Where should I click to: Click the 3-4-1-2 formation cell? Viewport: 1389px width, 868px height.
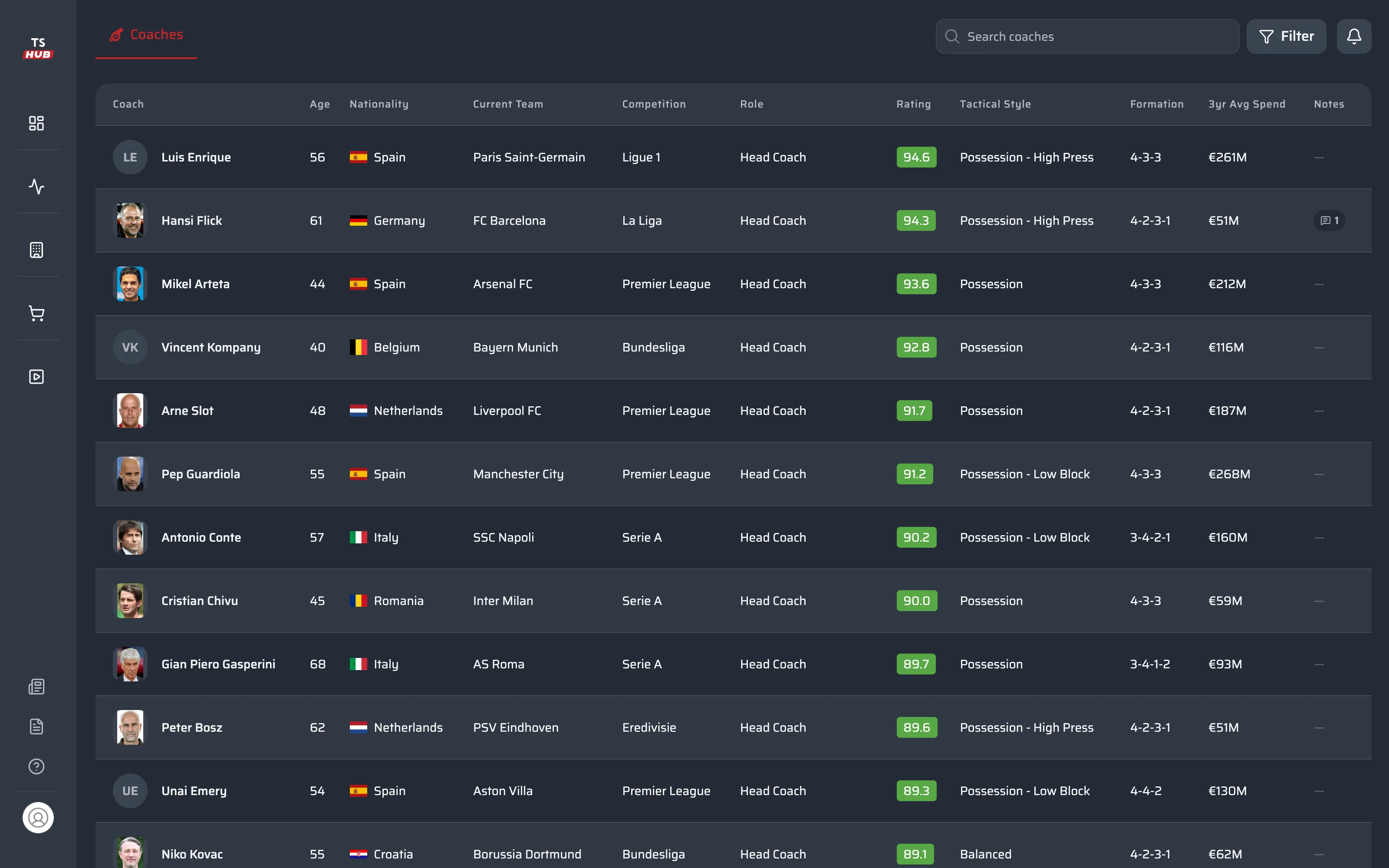click(1150, 664)
